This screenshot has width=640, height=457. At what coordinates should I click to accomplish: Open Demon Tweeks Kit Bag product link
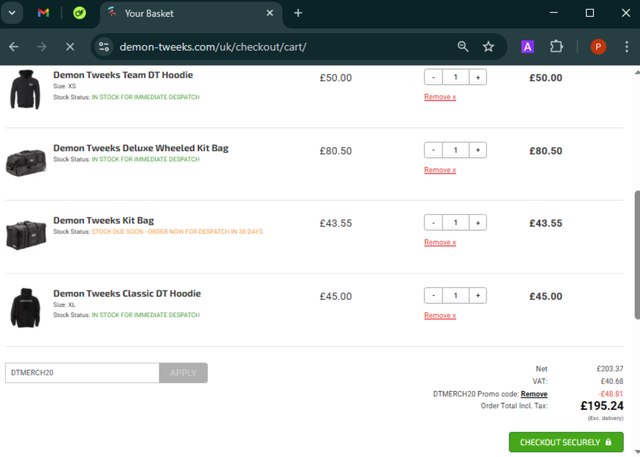[x=104, y=220]
